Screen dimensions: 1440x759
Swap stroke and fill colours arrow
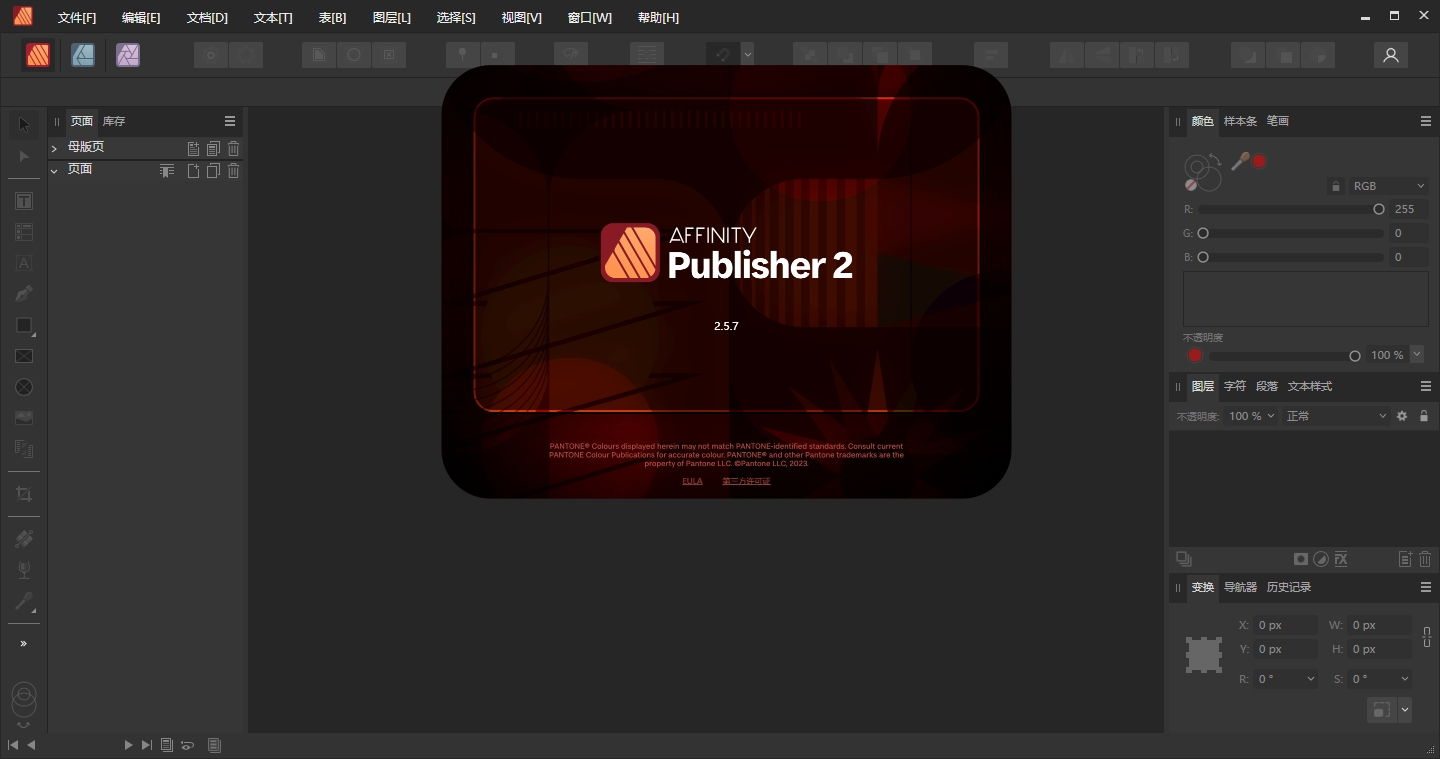1214,158
